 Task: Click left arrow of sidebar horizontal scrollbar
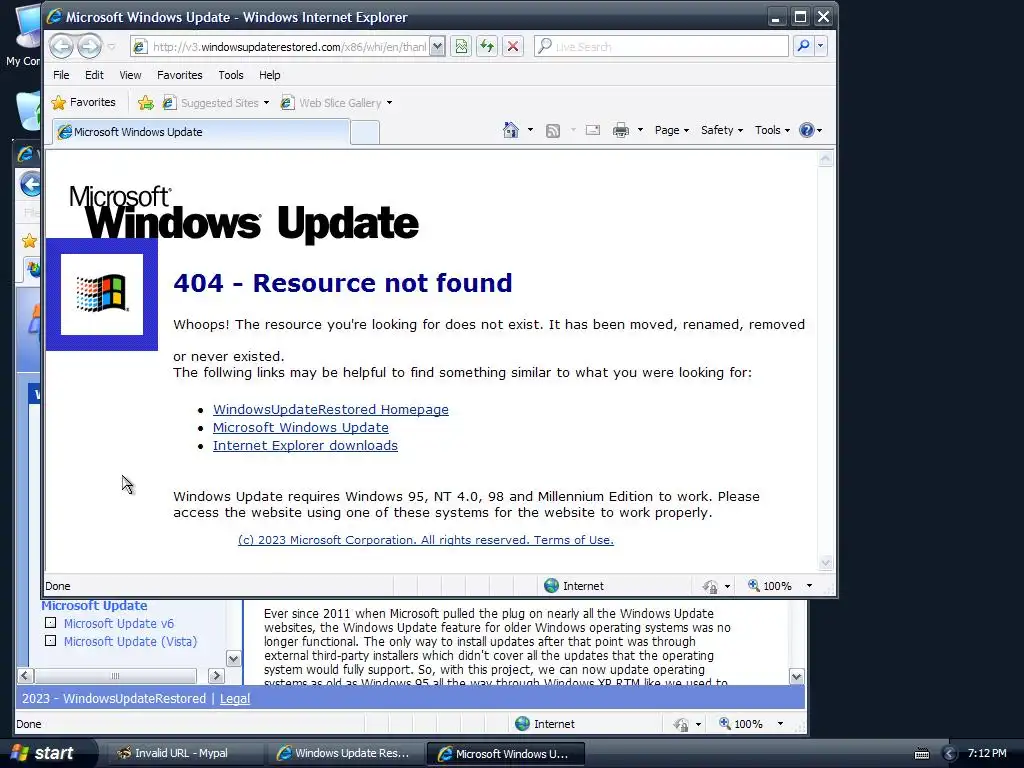coord(25,676)
